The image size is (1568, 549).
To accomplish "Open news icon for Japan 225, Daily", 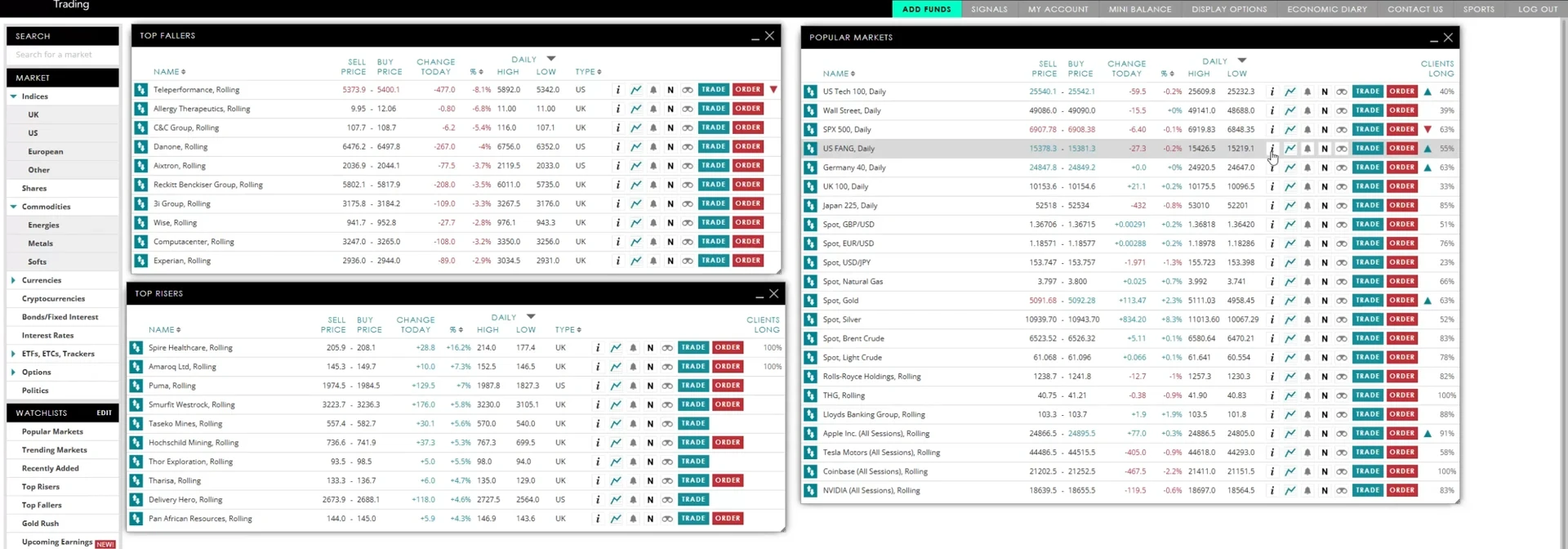I will coord(1325,206).
